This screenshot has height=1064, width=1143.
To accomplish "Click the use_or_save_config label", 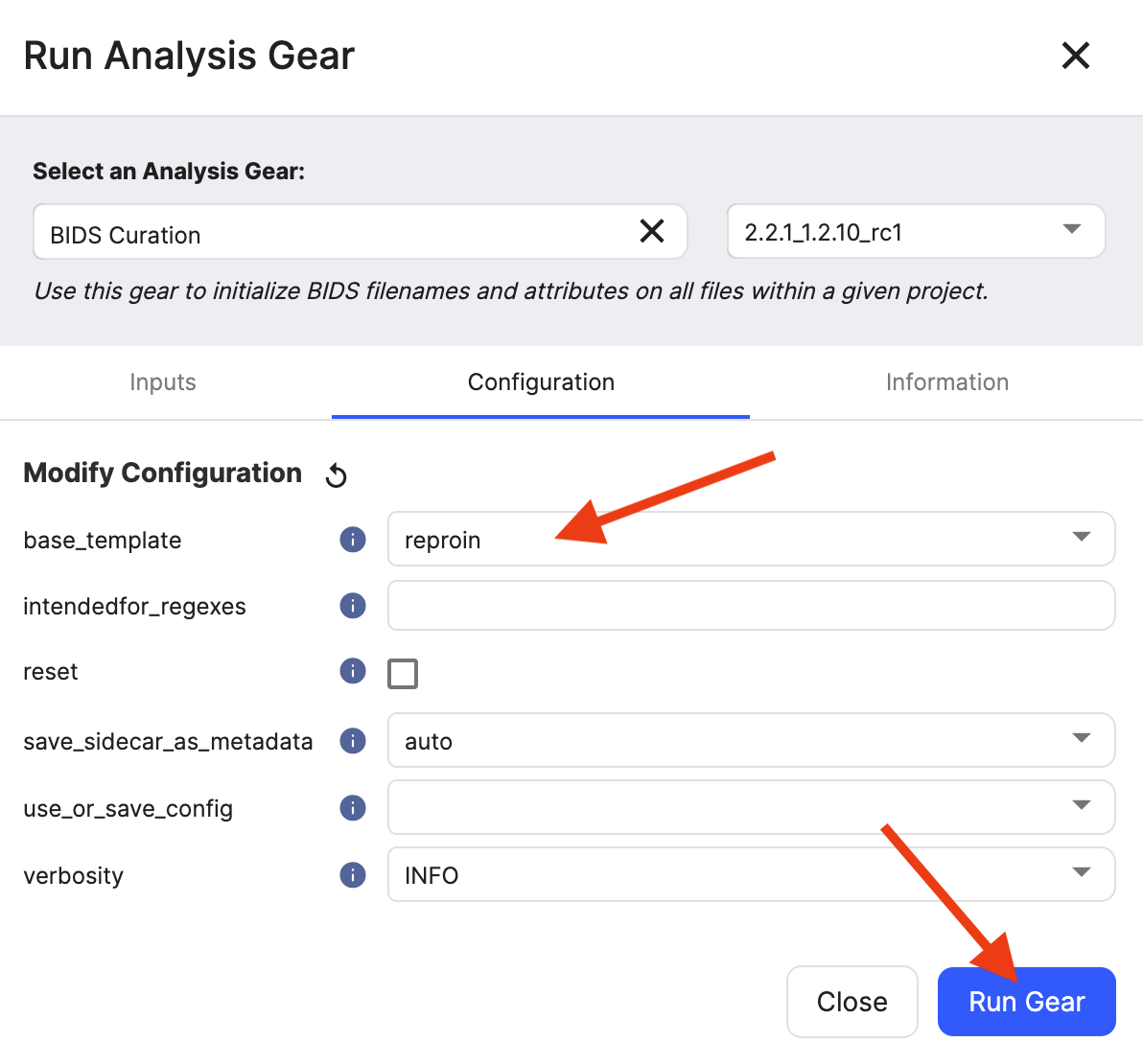I will click(128, 808).
